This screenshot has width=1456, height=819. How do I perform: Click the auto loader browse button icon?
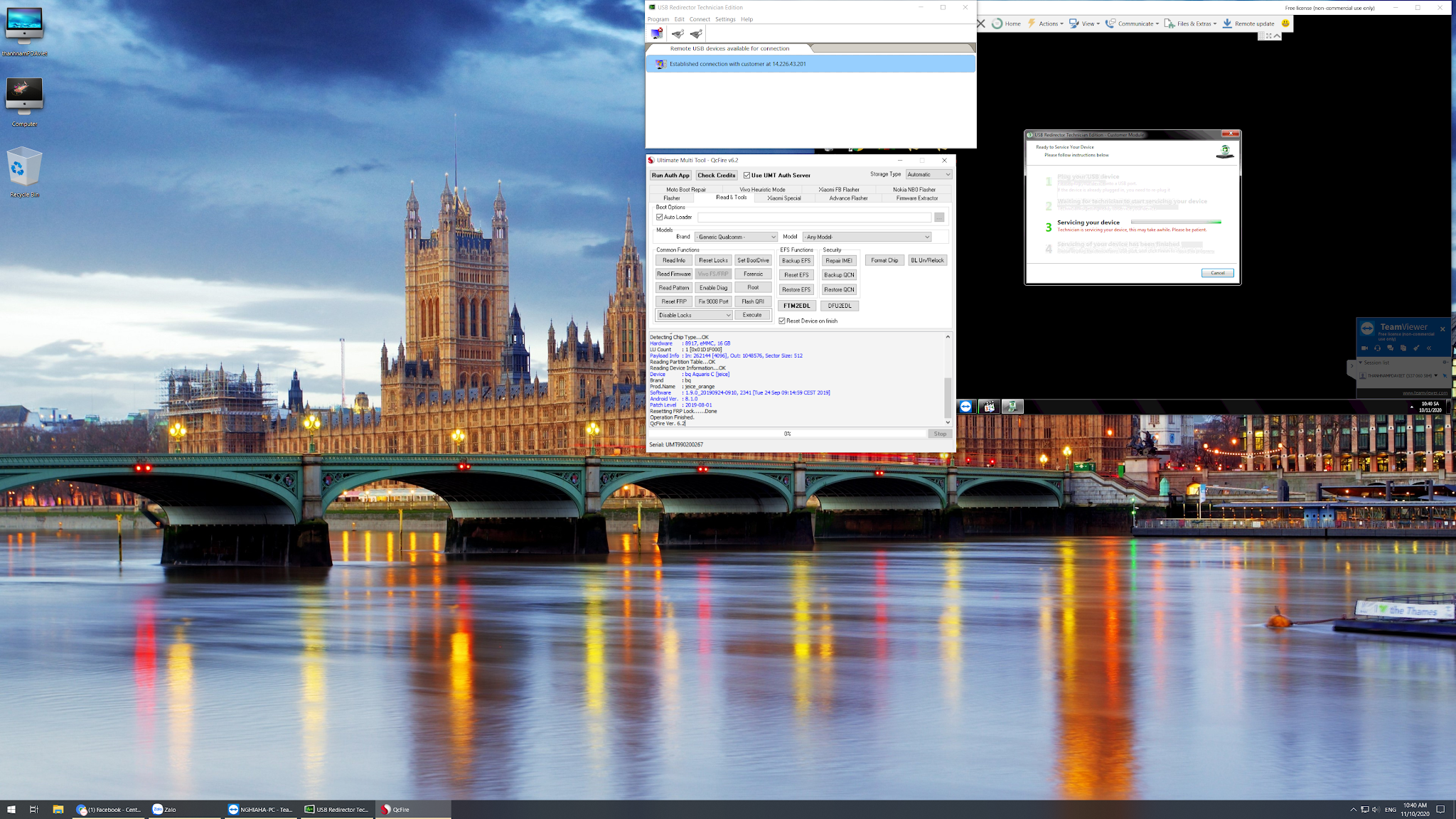(939, 218)
